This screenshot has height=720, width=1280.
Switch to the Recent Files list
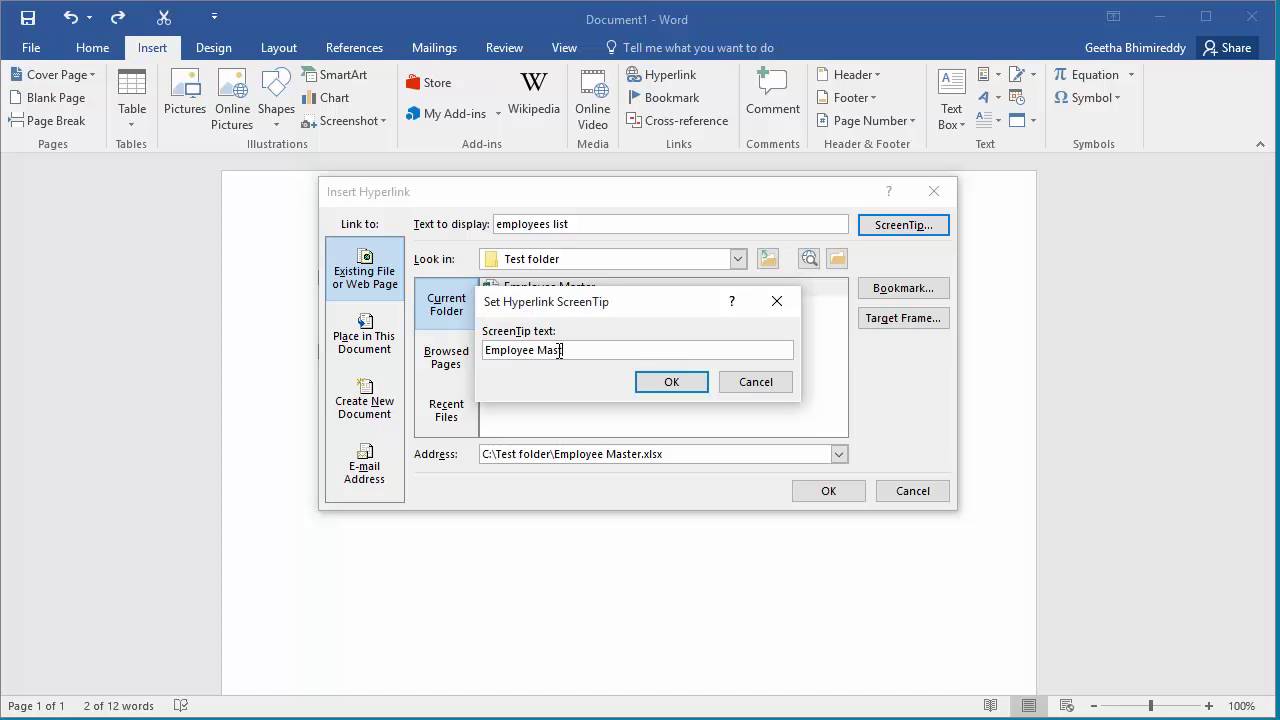pyautogui.click(x=446, y=410)
